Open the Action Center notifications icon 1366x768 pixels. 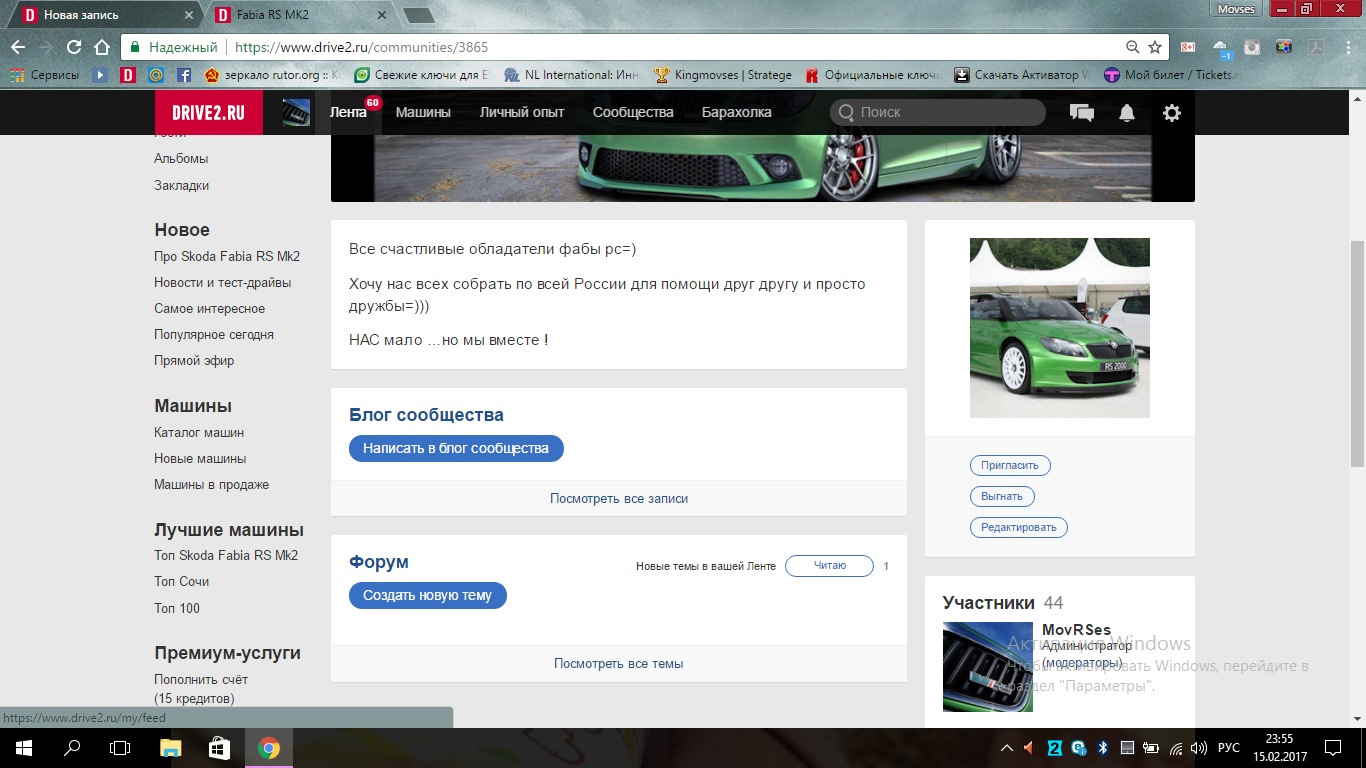click(x=1334, y=748)
